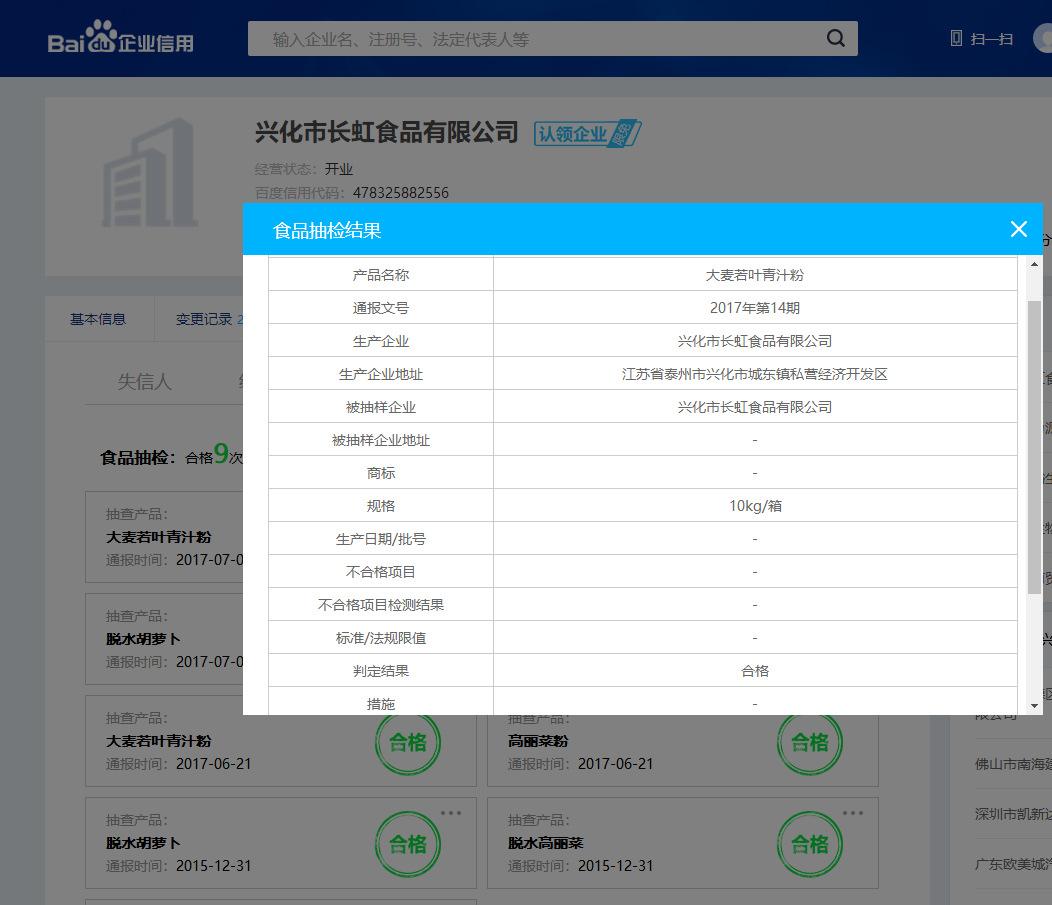Click the dialog's vertical scrollbar thumb
This screenshot has width=1052, height=905.
click(1034, 445)
